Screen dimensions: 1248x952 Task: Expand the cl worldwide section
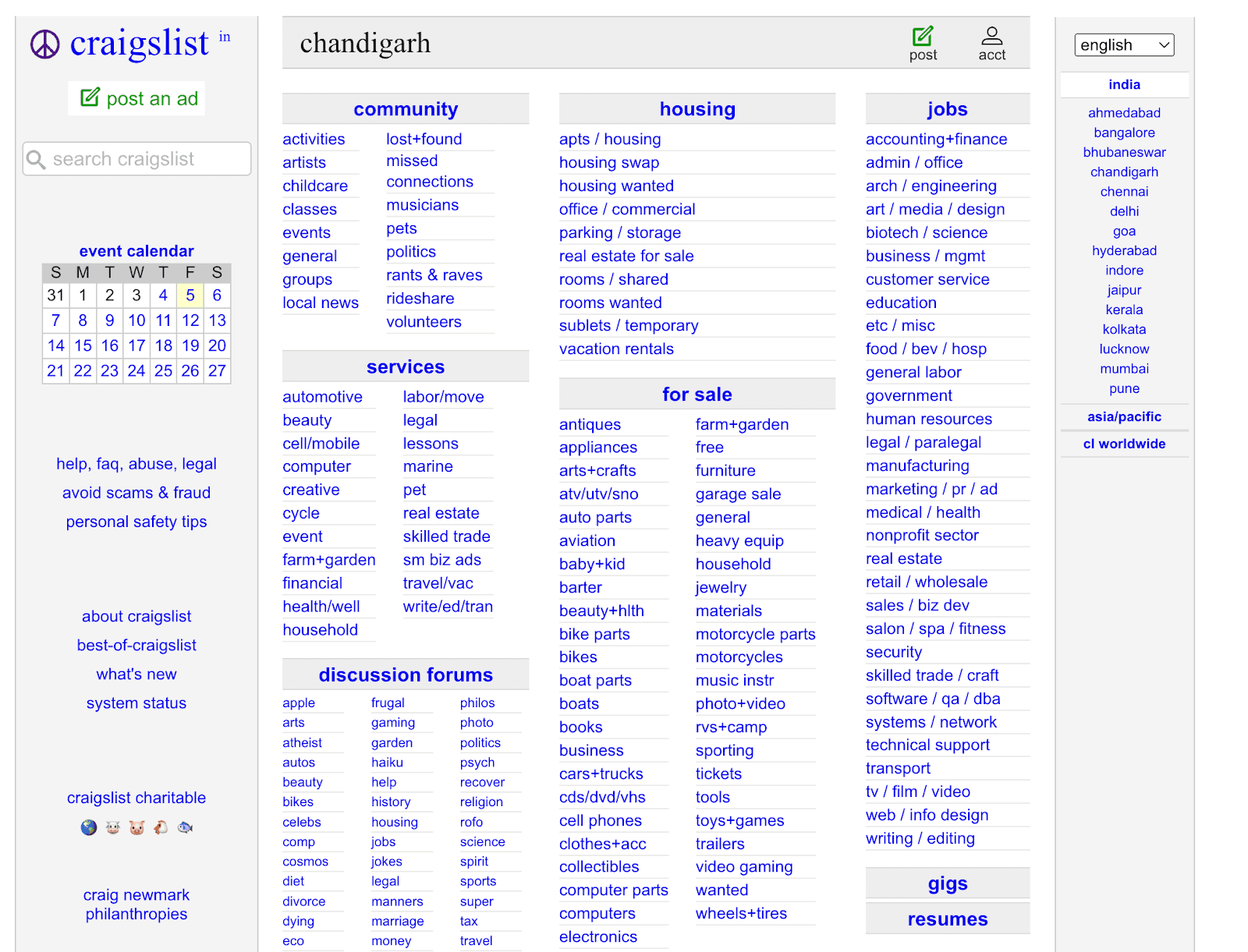pyautogui.click(x=1124, y=444)
